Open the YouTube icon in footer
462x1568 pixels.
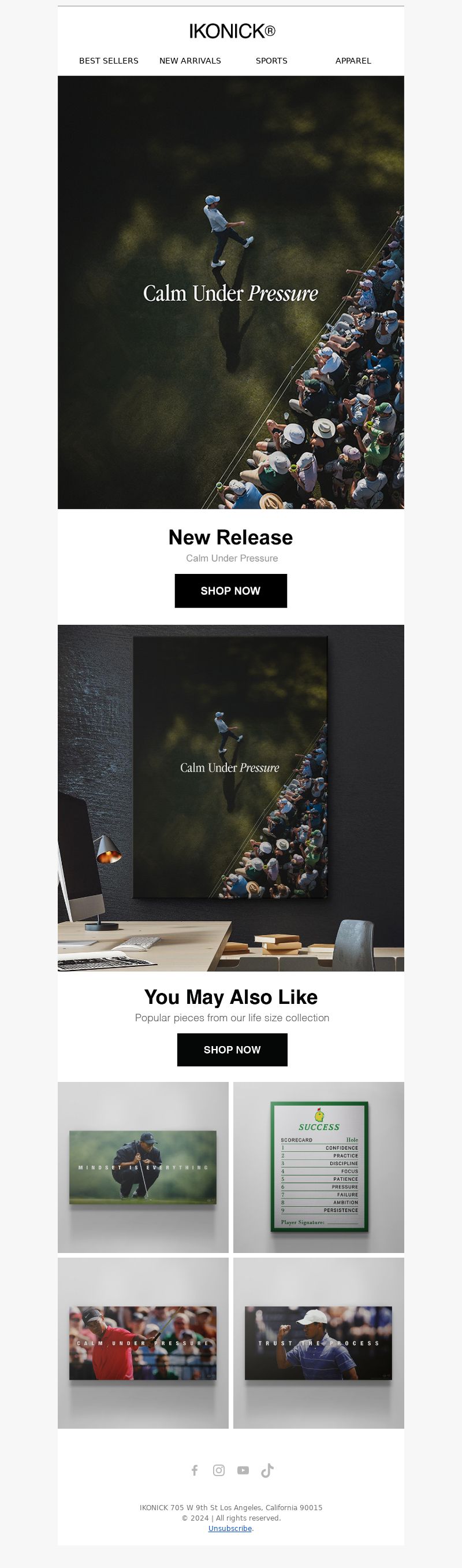243,1470
